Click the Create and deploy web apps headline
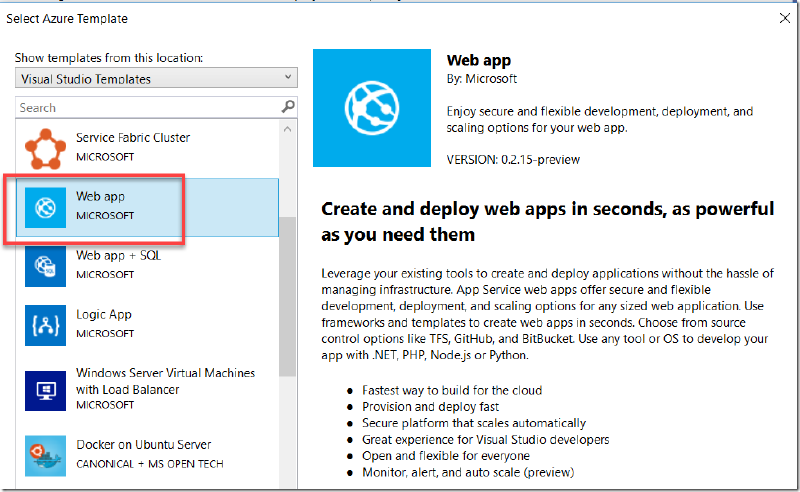The height and width of the screenshot is (492, 800). (547, 222)
